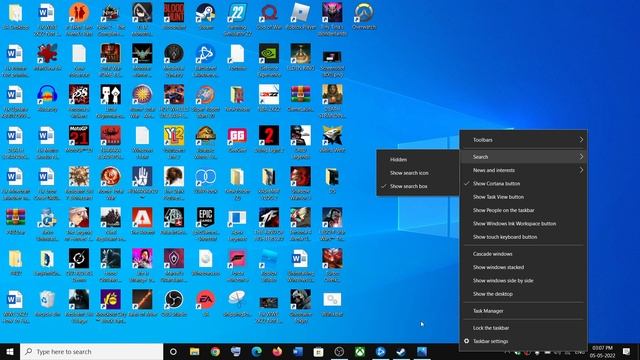Open the notification center icon
The height and width of the screenshot is (360, 640).
point(627,351)
